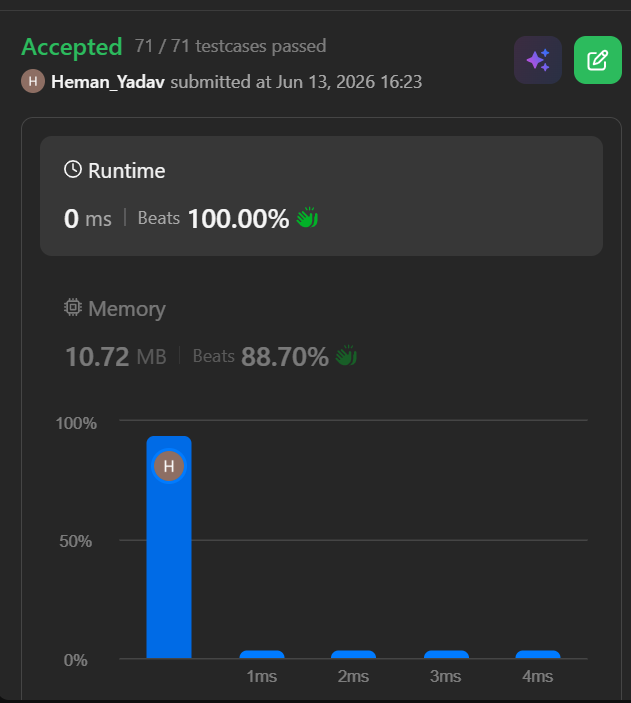Select the 3ms bar in the chart
This screenshot has width=631, height=703.
(446, 654)
